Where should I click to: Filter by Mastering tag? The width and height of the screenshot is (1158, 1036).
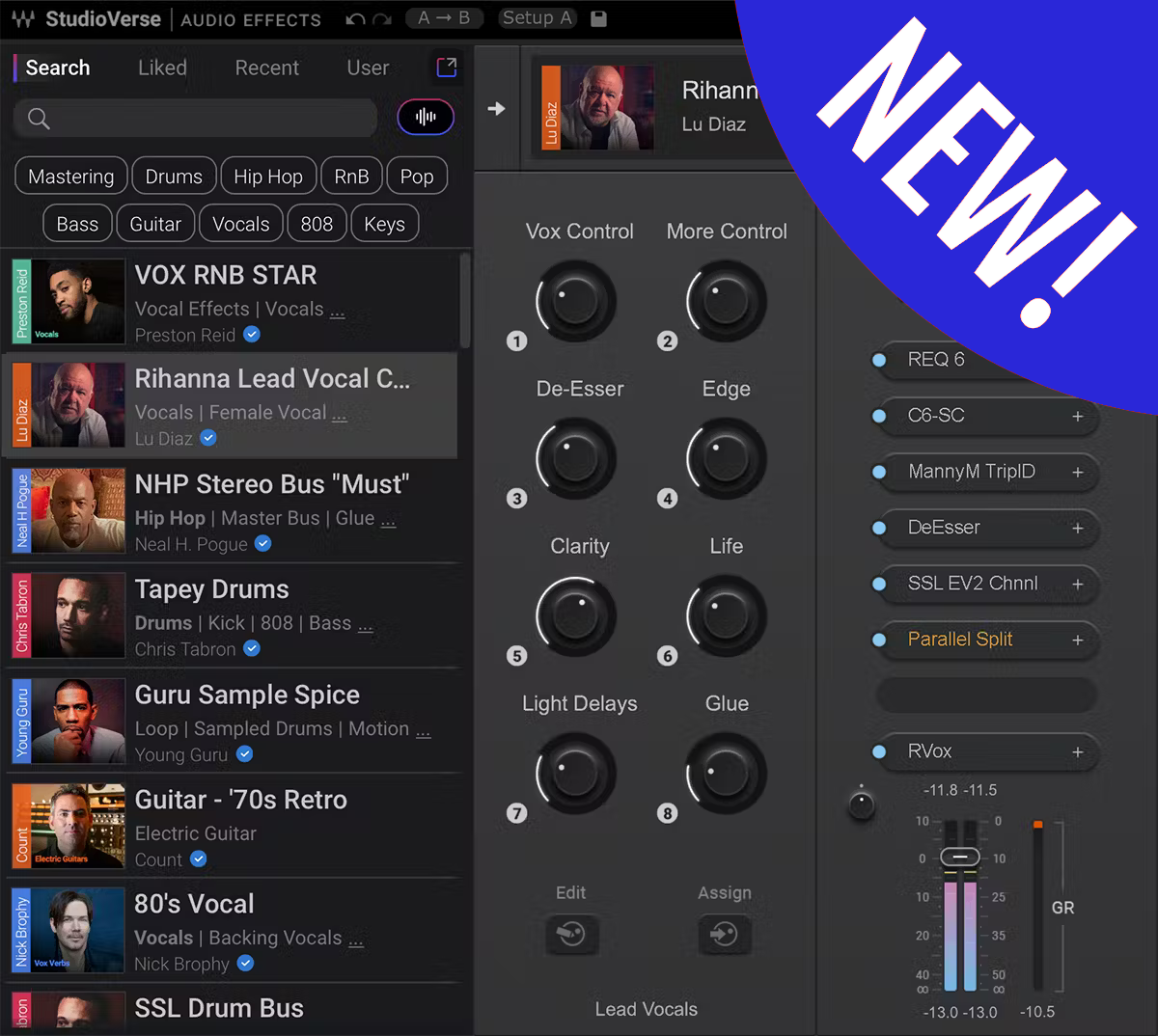(71, 177)
